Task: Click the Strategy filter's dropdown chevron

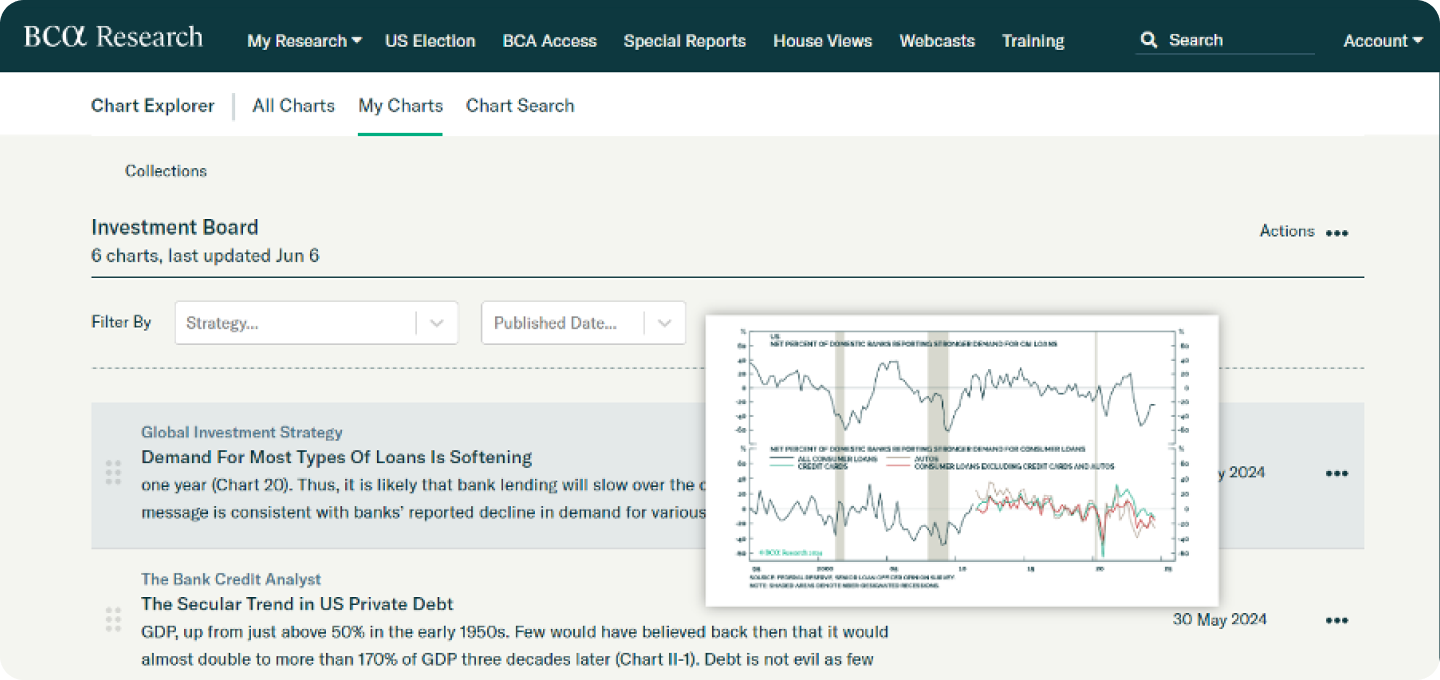Action: [436, 322]
